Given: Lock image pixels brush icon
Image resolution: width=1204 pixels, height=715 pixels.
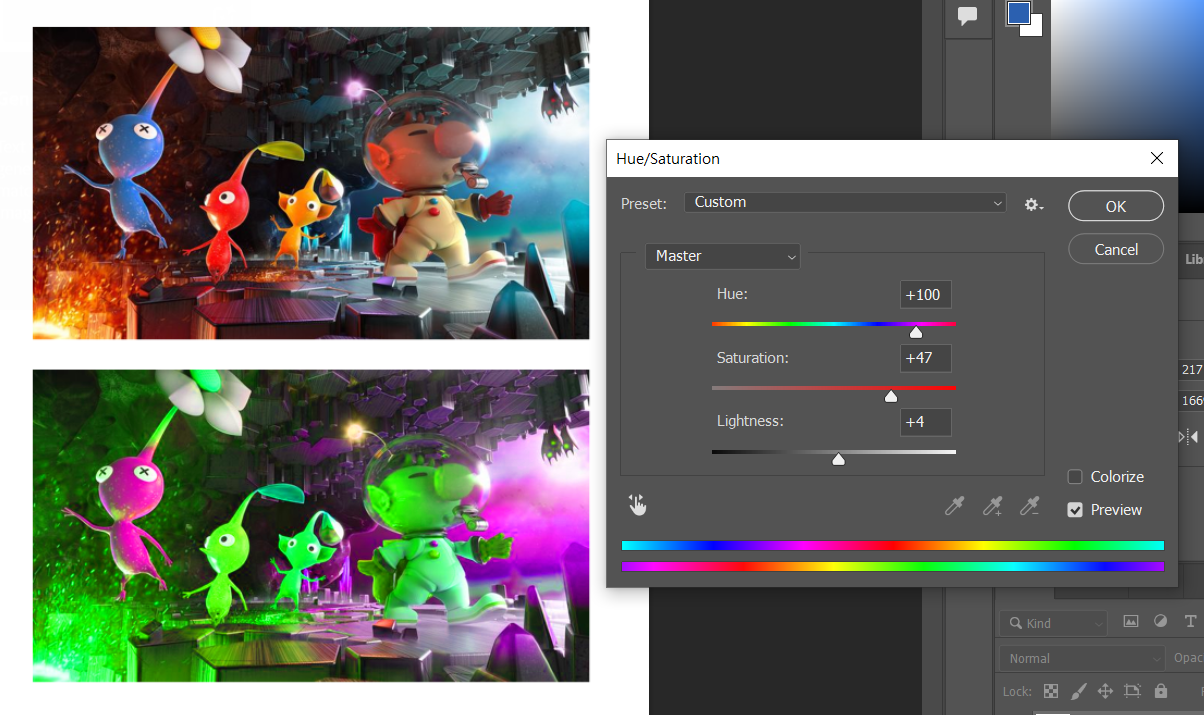Looking at the screenshot, I should pyautogui.click(x=1078, y=691).
